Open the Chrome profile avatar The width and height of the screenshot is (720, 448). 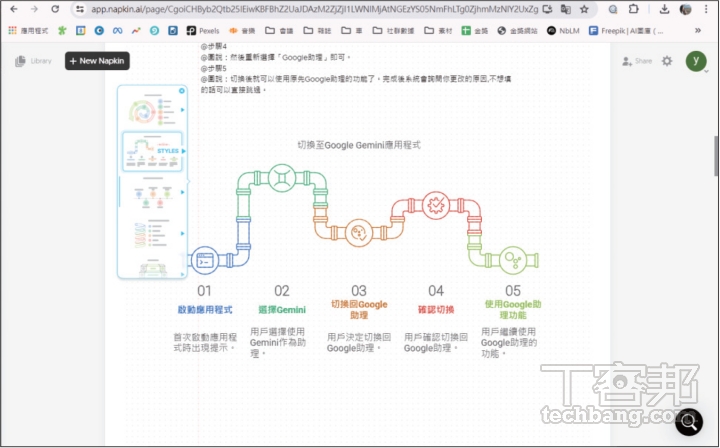click(685, 9)
